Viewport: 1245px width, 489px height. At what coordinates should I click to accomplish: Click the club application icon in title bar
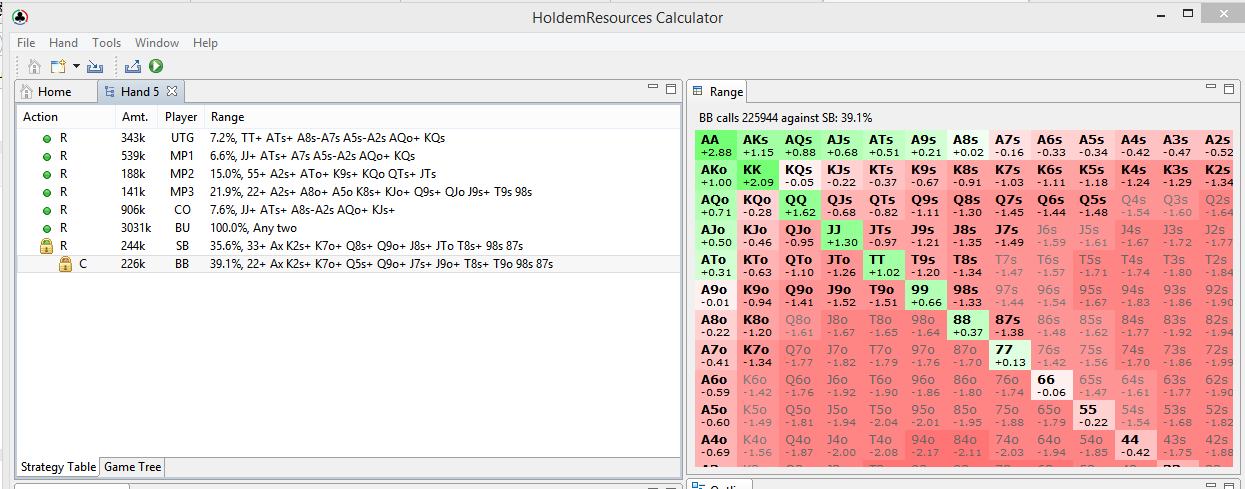pyautogui.click(x=20, y=17)
